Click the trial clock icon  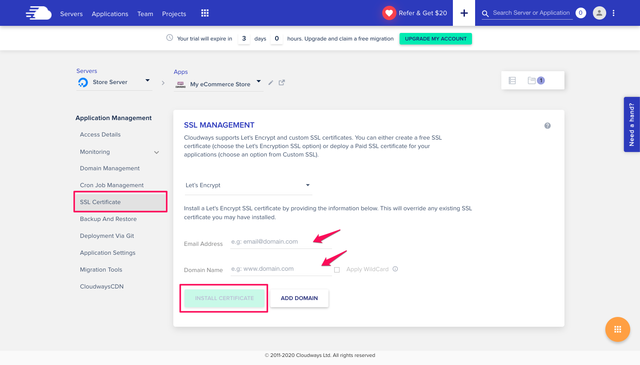coord(169,38)
